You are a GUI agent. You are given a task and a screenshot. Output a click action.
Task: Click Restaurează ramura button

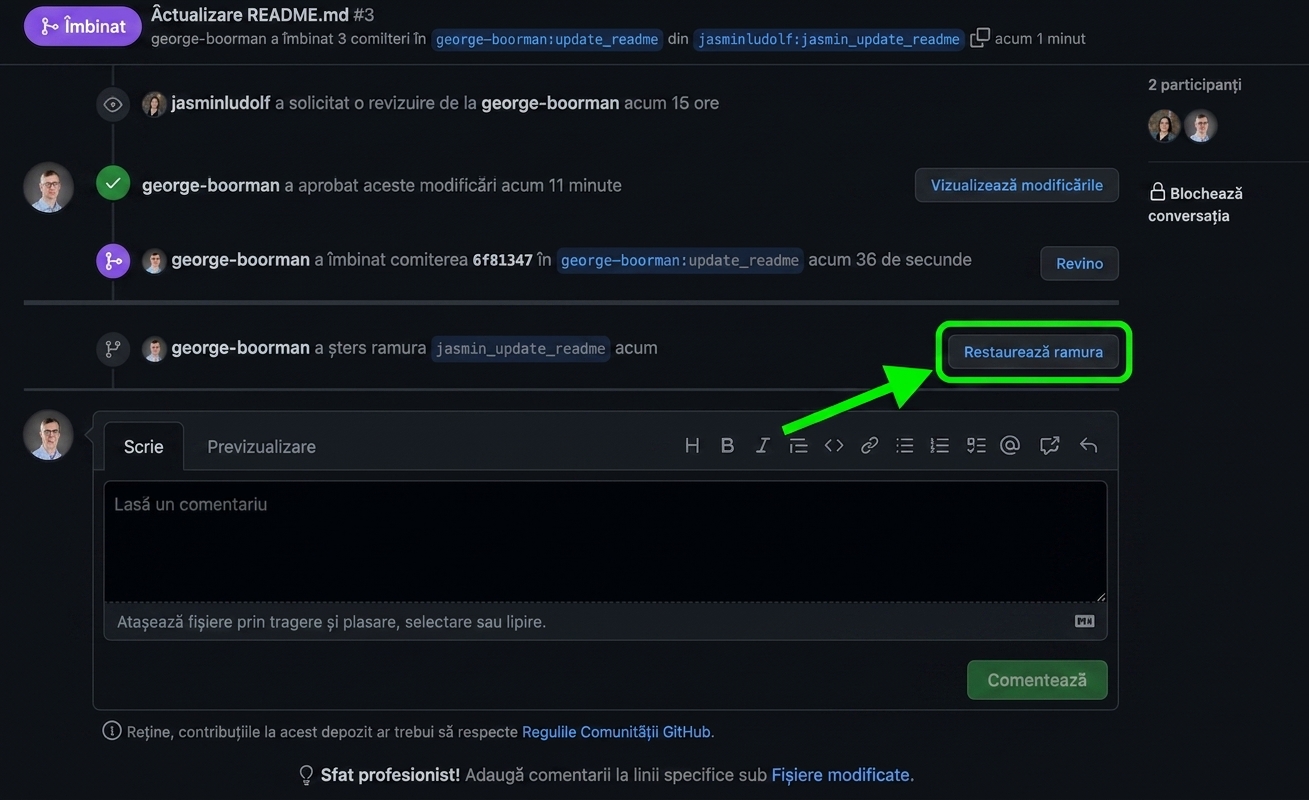click(x=1033, y=352)
